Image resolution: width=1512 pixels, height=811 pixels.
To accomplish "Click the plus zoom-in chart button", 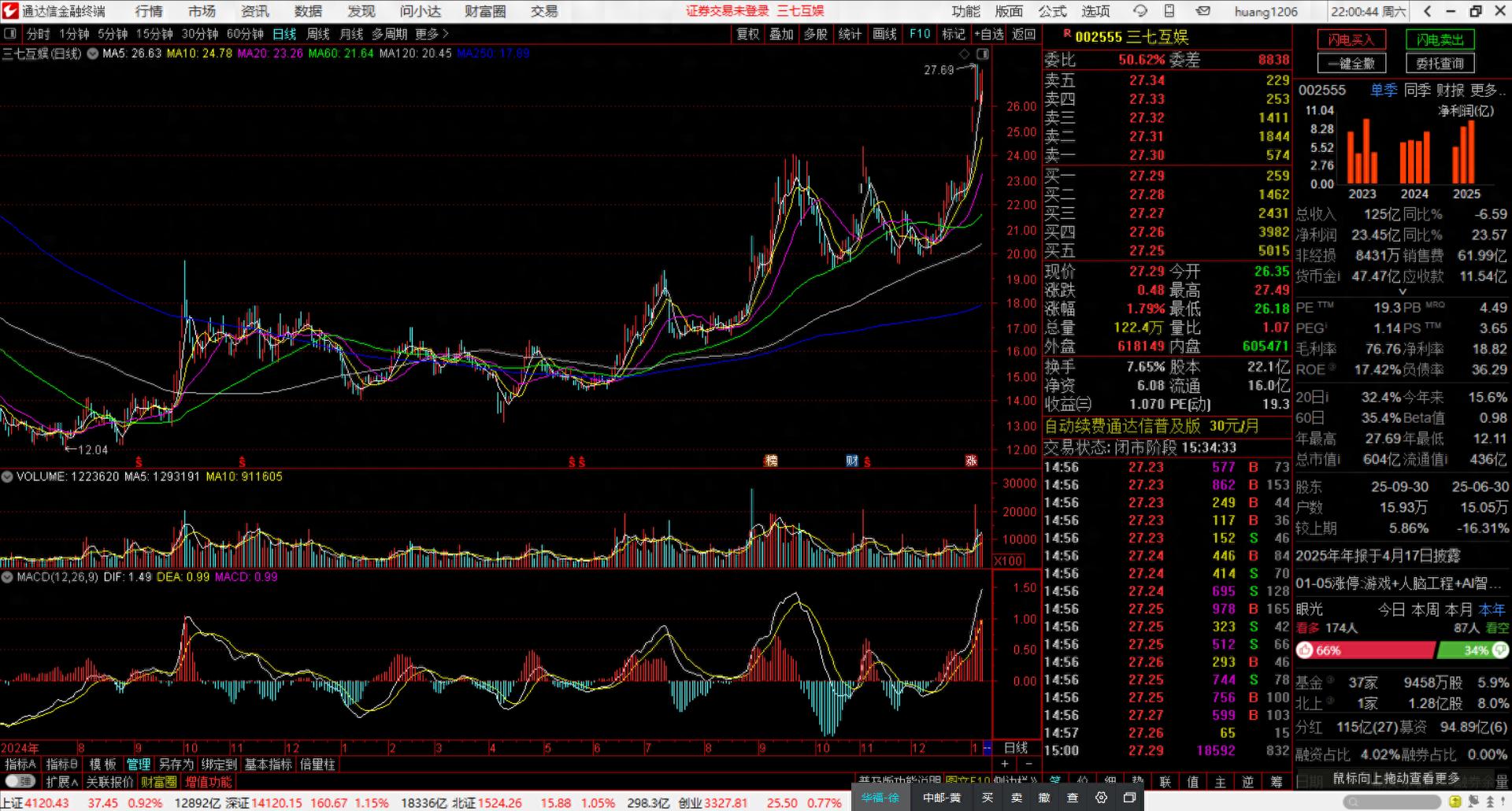I will (x=1004, y=764).
